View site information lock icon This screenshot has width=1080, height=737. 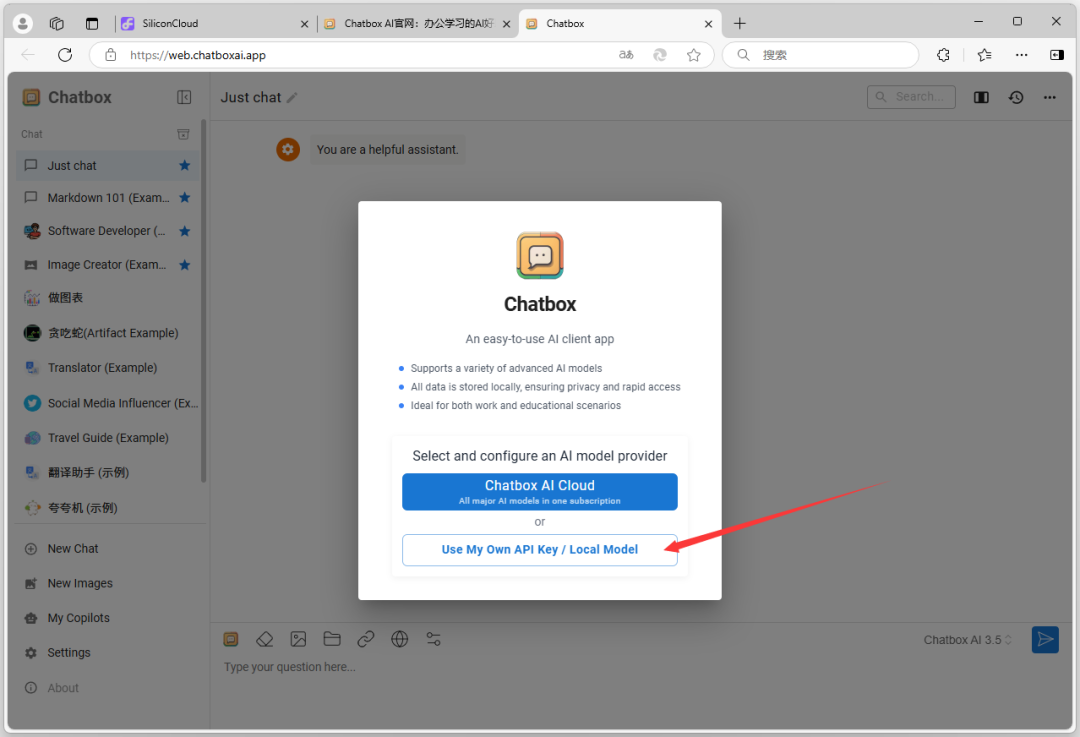click(110, 54)
